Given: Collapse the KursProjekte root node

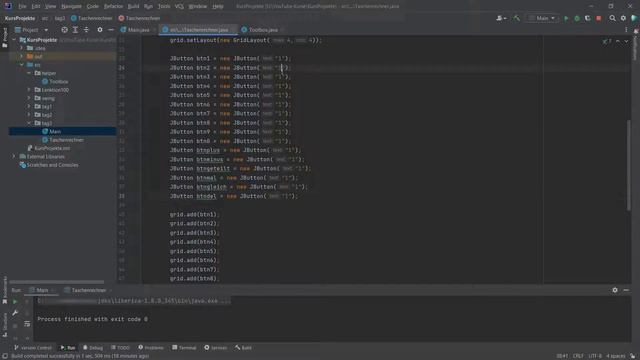Looking at the screenshot, I should [x=14, y=40].
